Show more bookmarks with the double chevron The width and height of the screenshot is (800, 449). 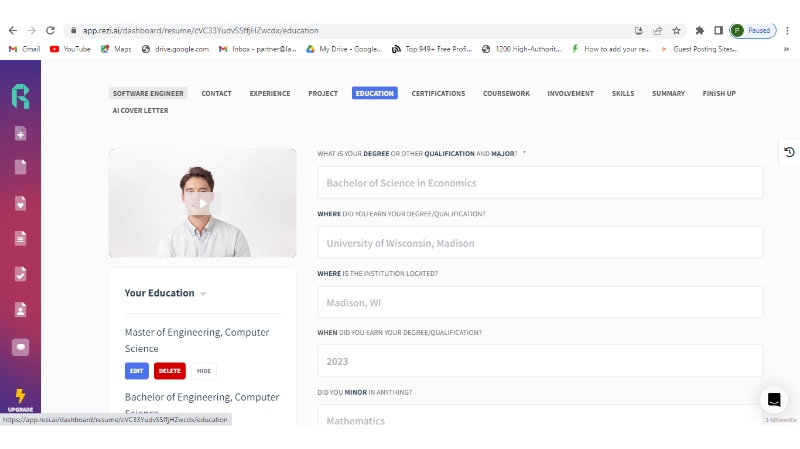coord(785,48)
